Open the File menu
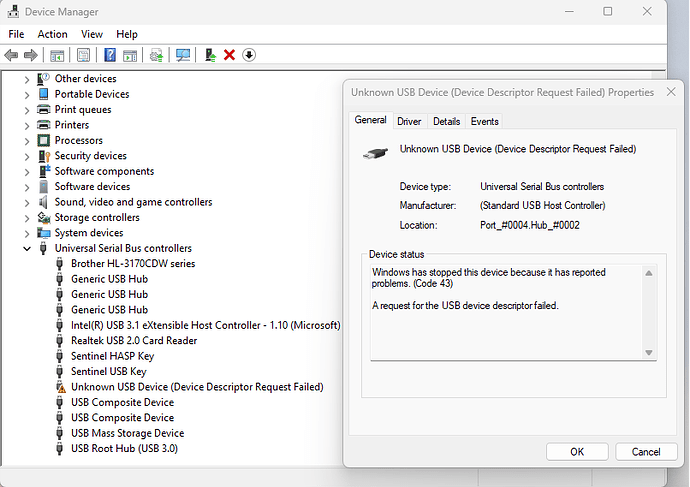 click(x=16, y=34)
